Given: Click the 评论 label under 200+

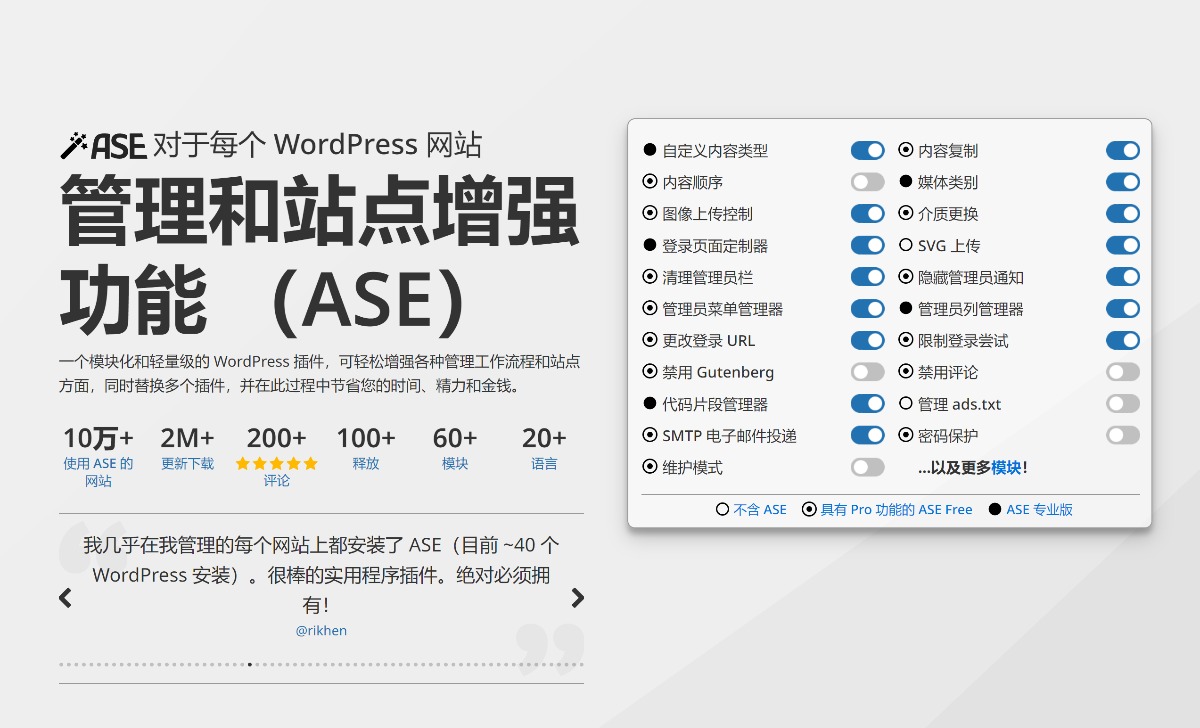Looking at the screenshot, I should [x=277, y=481].
